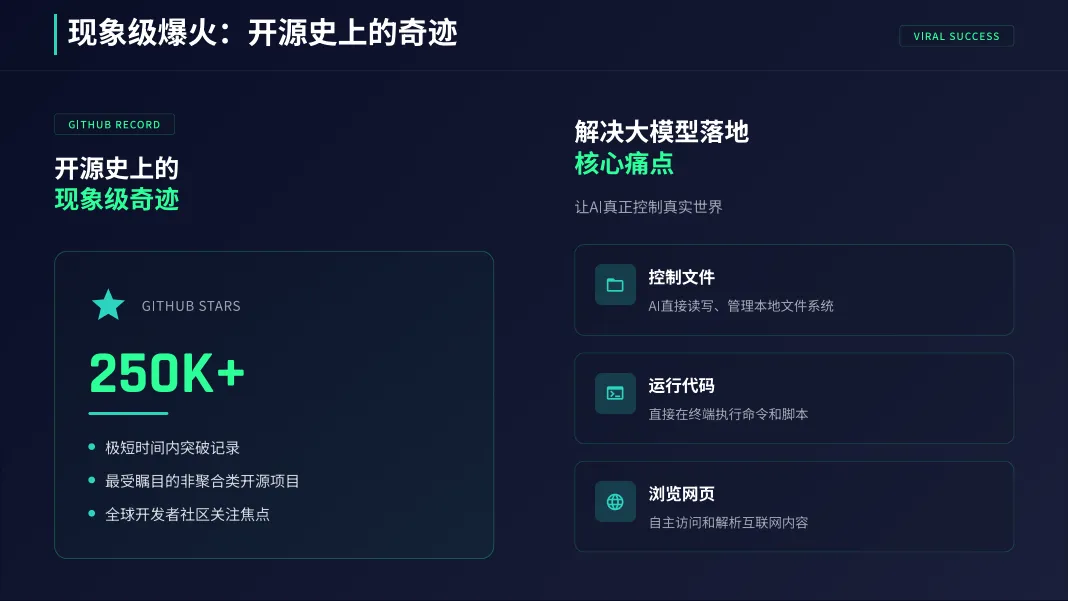Click the slide title 现象级爆火：开源史上的奇迹
The width and height of the screenshot is (1068, 601).
(x=263, y=33)
